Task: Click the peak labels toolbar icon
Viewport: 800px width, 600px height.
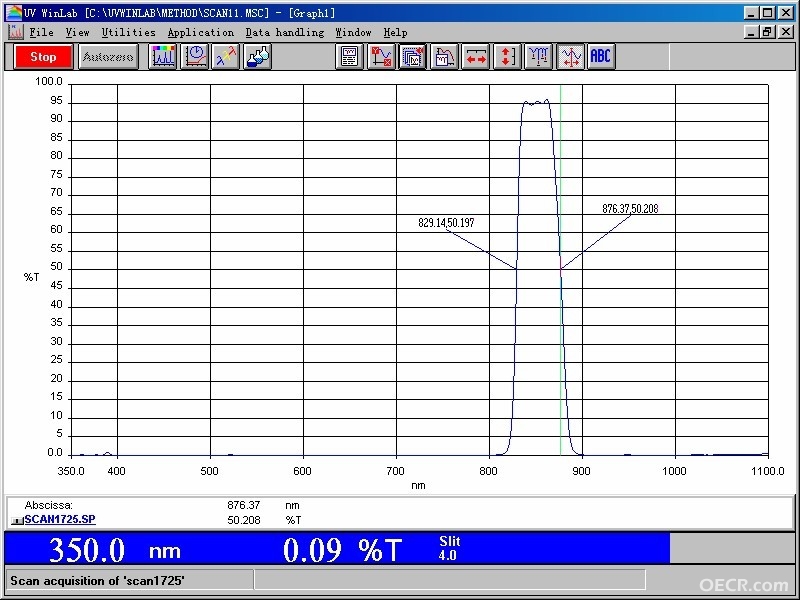Action: (x=538, y=56)
